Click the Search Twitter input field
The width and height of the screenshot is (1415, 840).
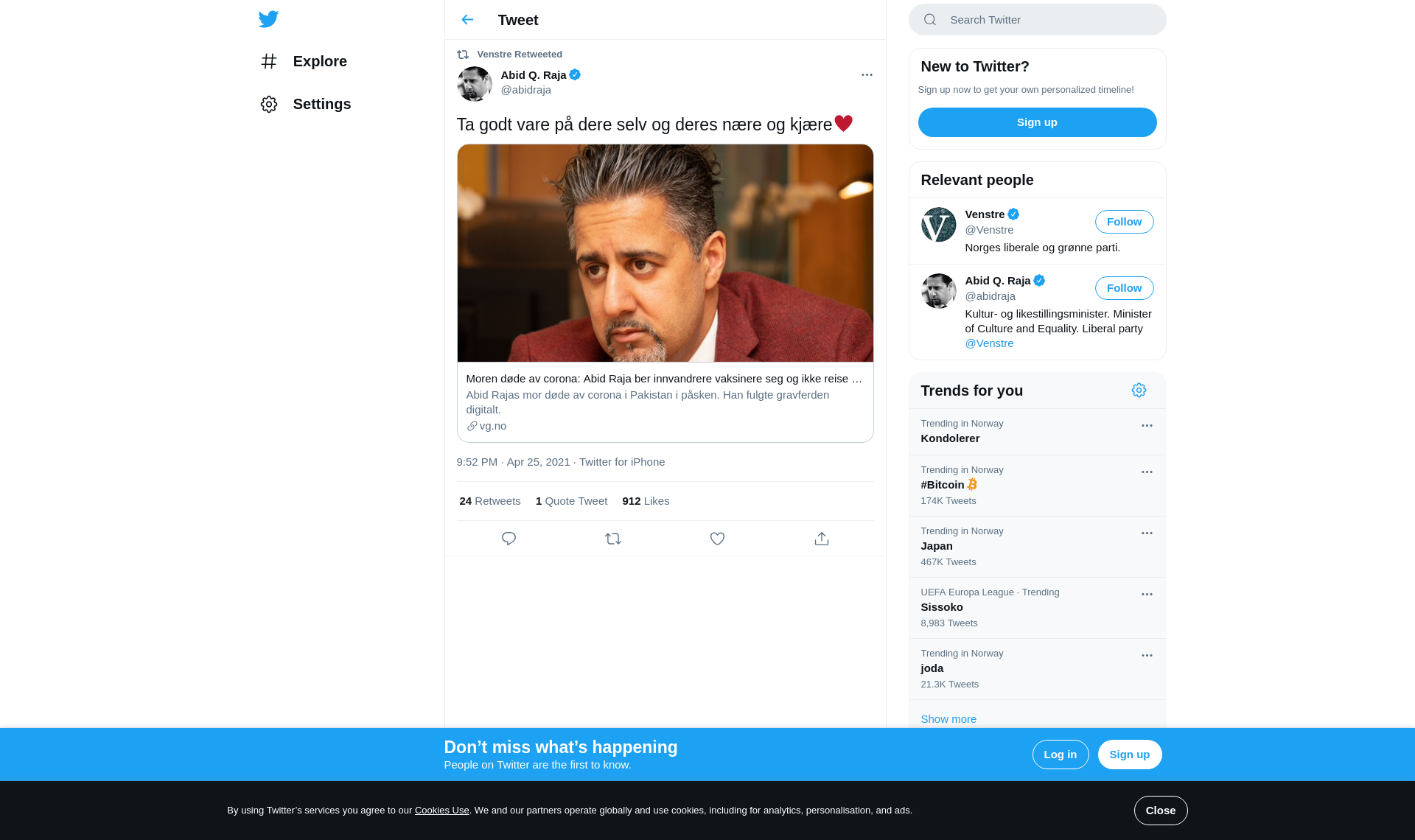[1038, 20]
